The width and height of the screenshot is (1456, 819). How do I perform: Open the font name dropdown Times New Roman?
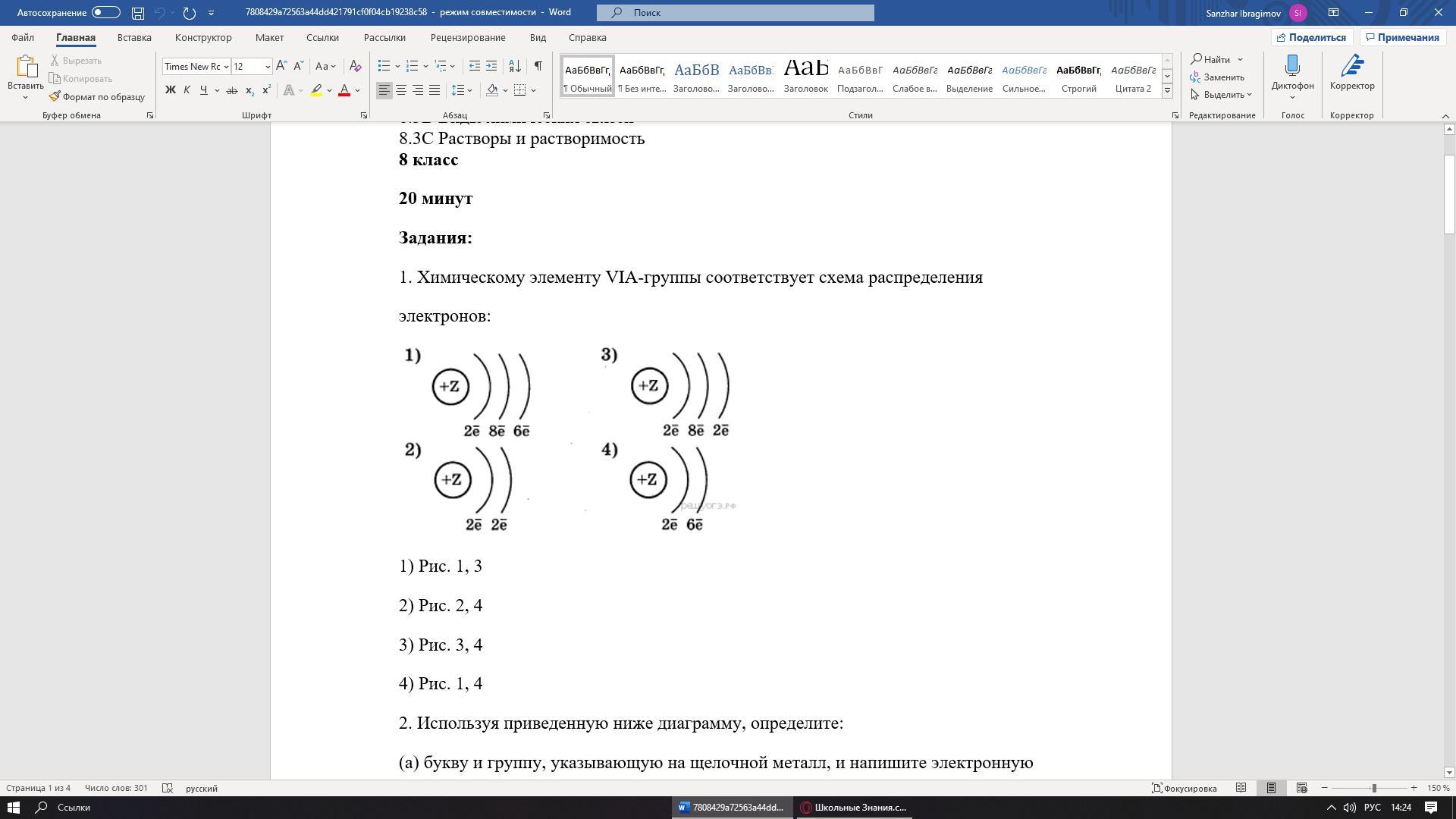tap(196, 67)
